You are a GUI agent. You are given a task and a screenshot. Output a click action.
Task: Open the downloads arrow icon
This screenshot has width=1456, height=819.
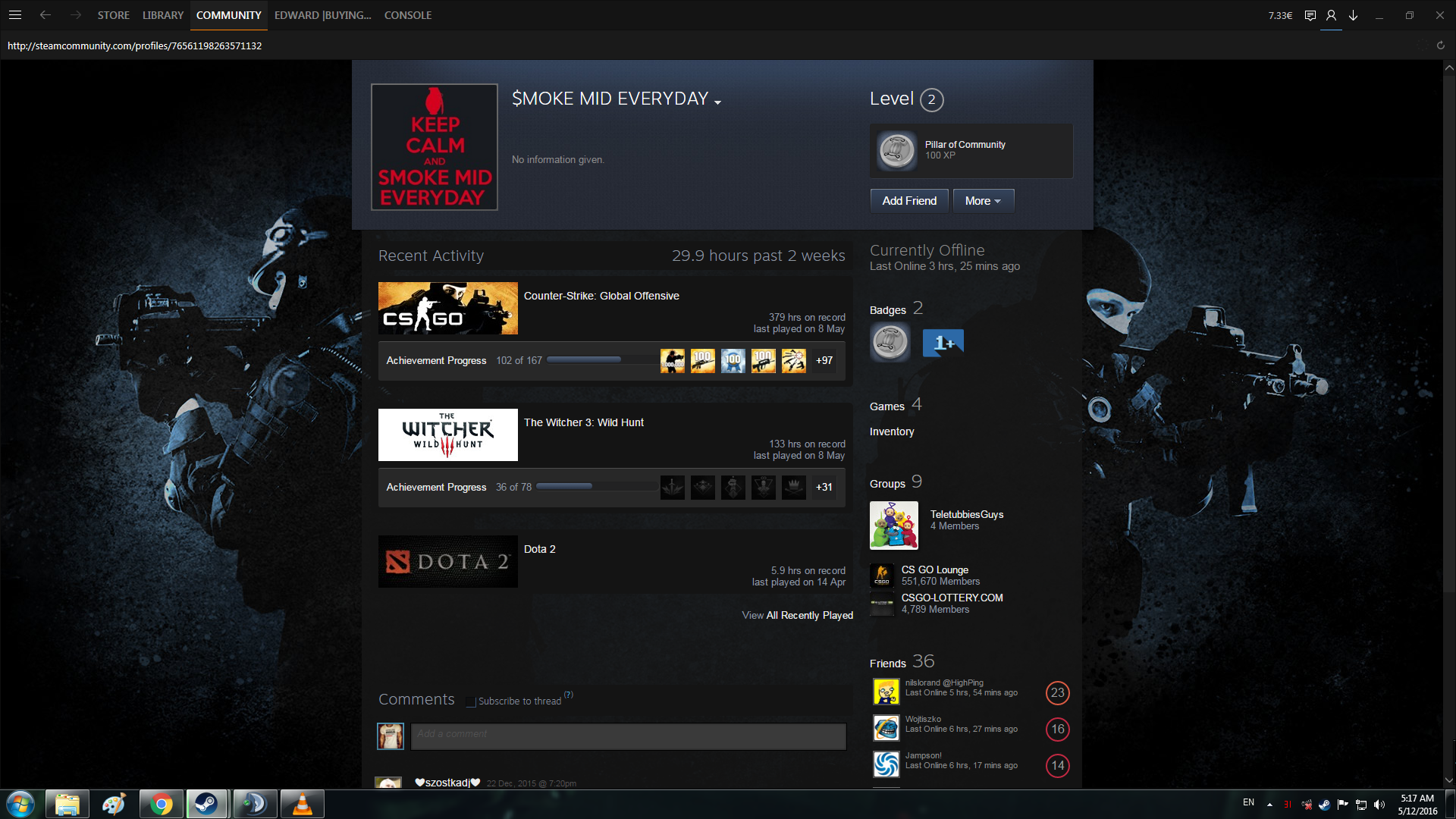(x=1353, y=15)
